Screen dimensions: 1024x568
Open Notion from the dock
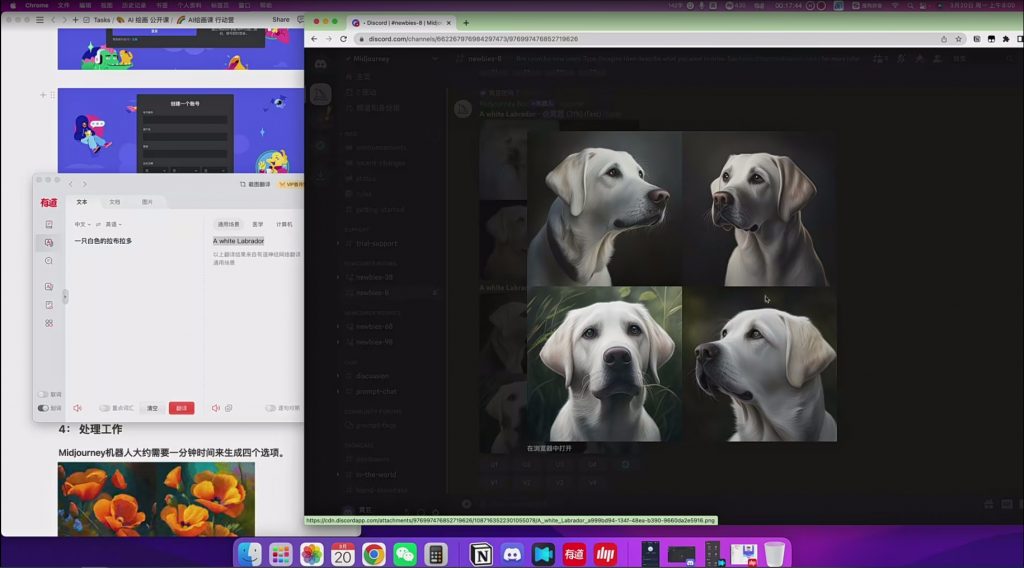481,554
